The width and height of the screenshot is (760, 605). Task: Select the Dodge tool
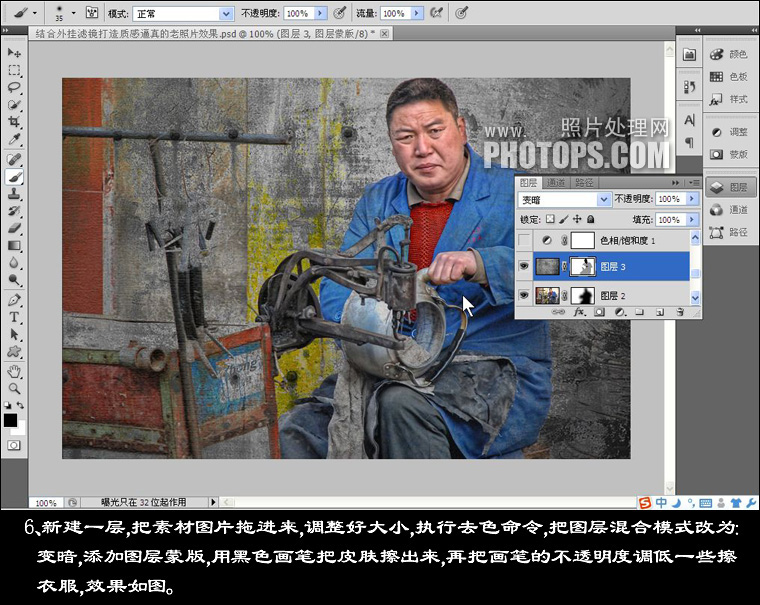coord(14,280)
